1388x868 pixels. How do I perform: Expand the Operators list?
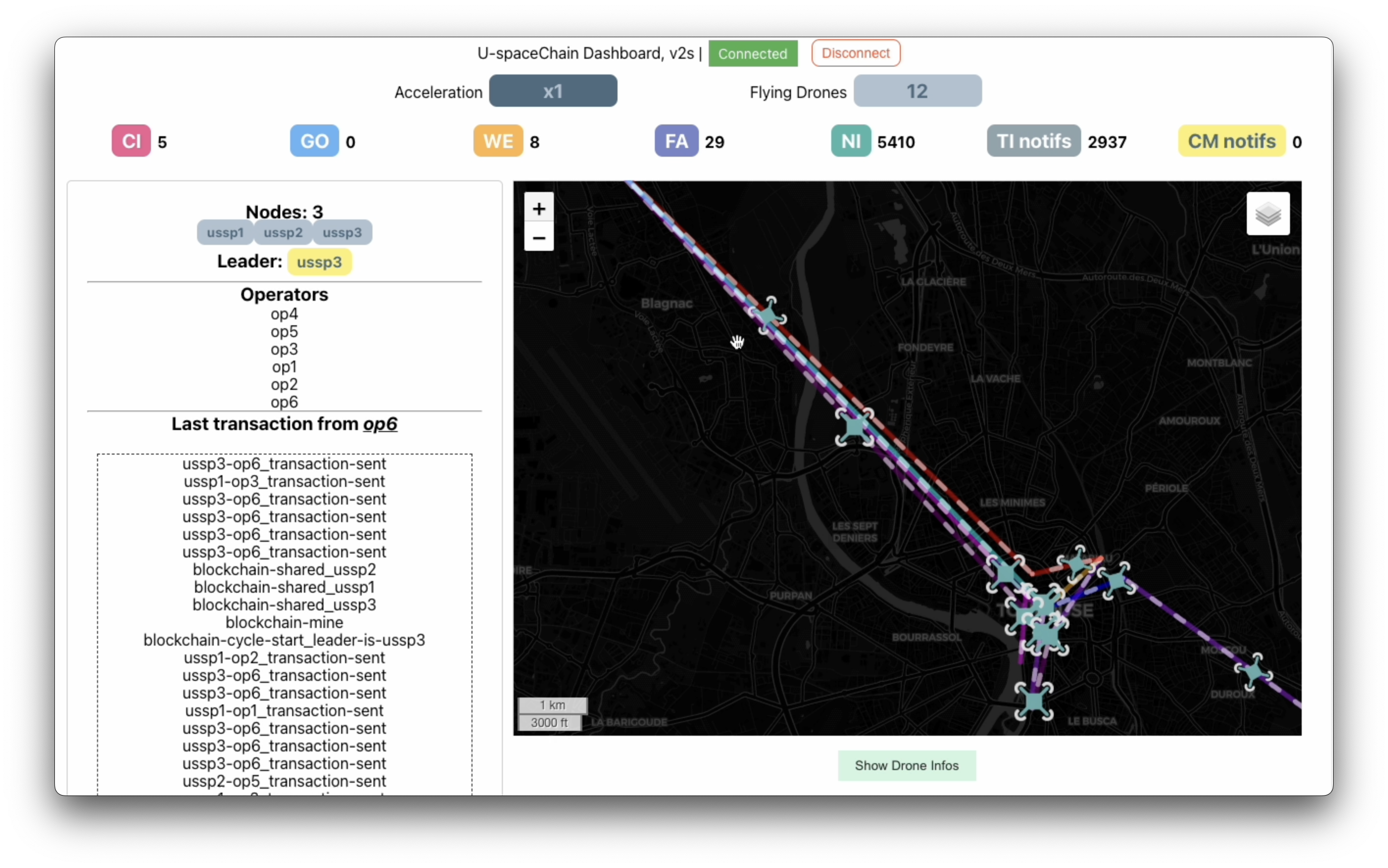284,294
